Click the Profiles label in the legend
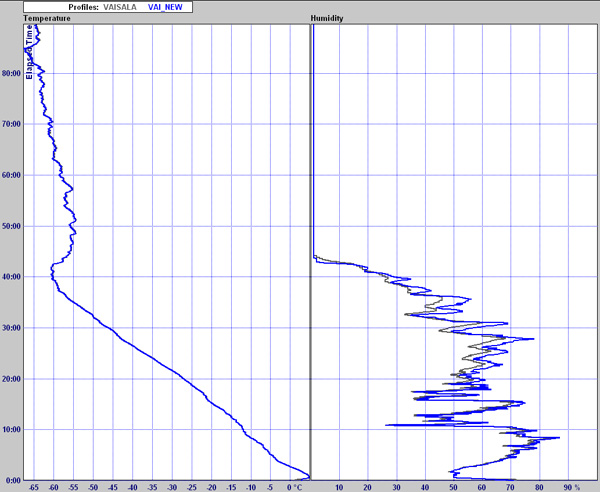Image resolution: width=600 pixels, height=492 pixels. pos(84,6)
